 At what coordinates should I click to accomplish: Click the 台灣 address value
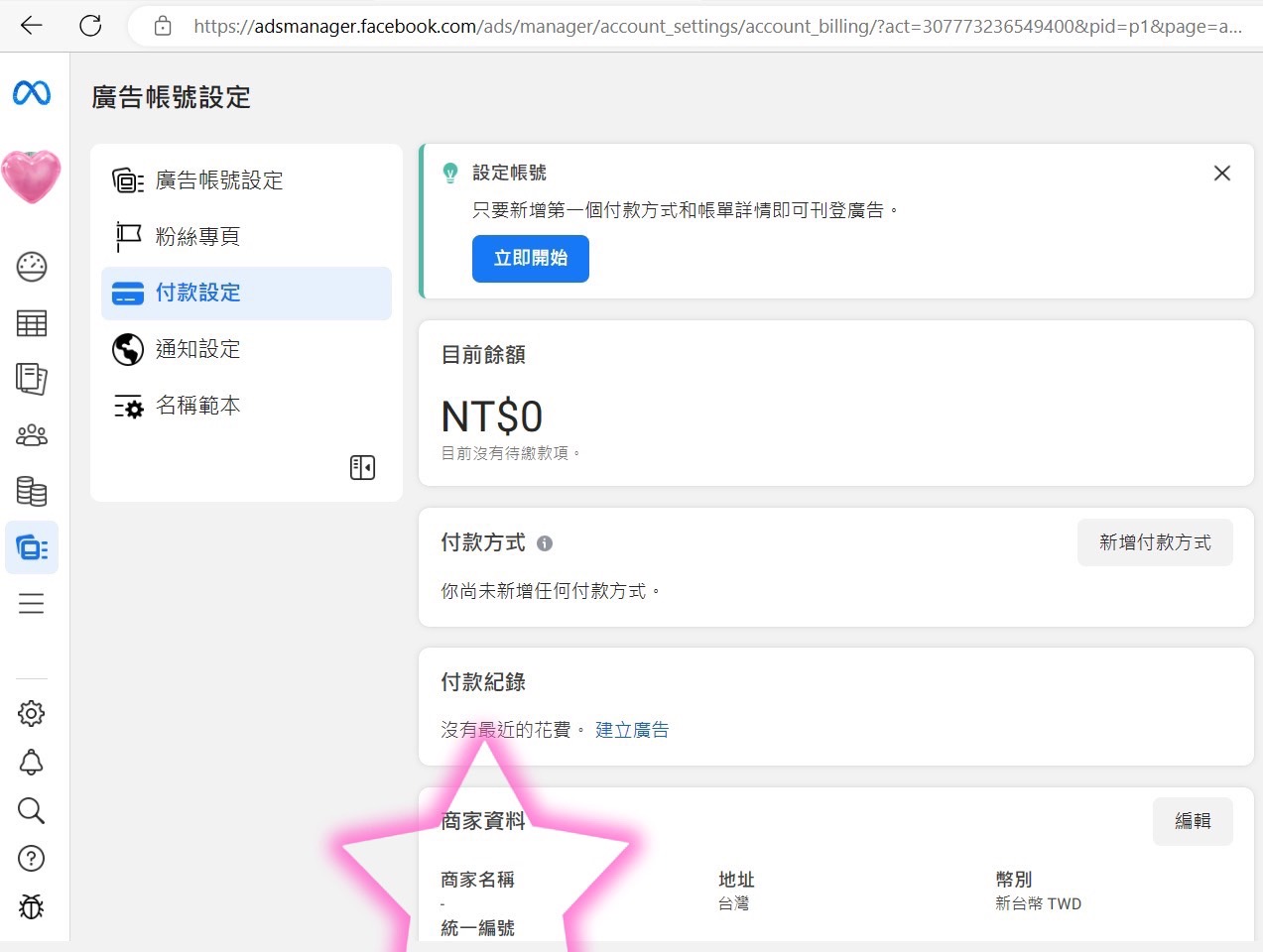734,903
